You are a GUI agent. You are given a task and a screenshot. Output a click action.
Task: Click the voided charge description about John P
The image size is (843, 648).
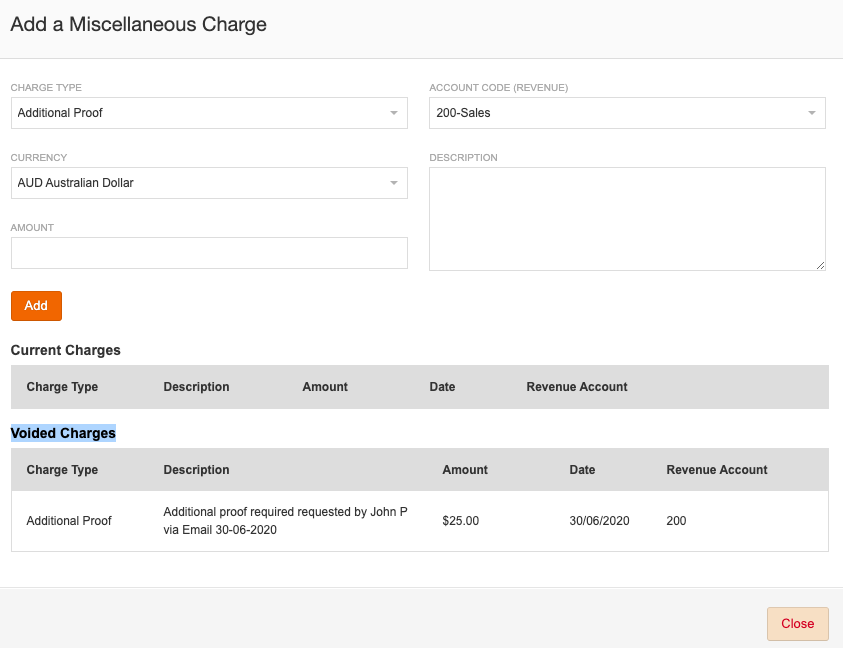pos(285,521)
